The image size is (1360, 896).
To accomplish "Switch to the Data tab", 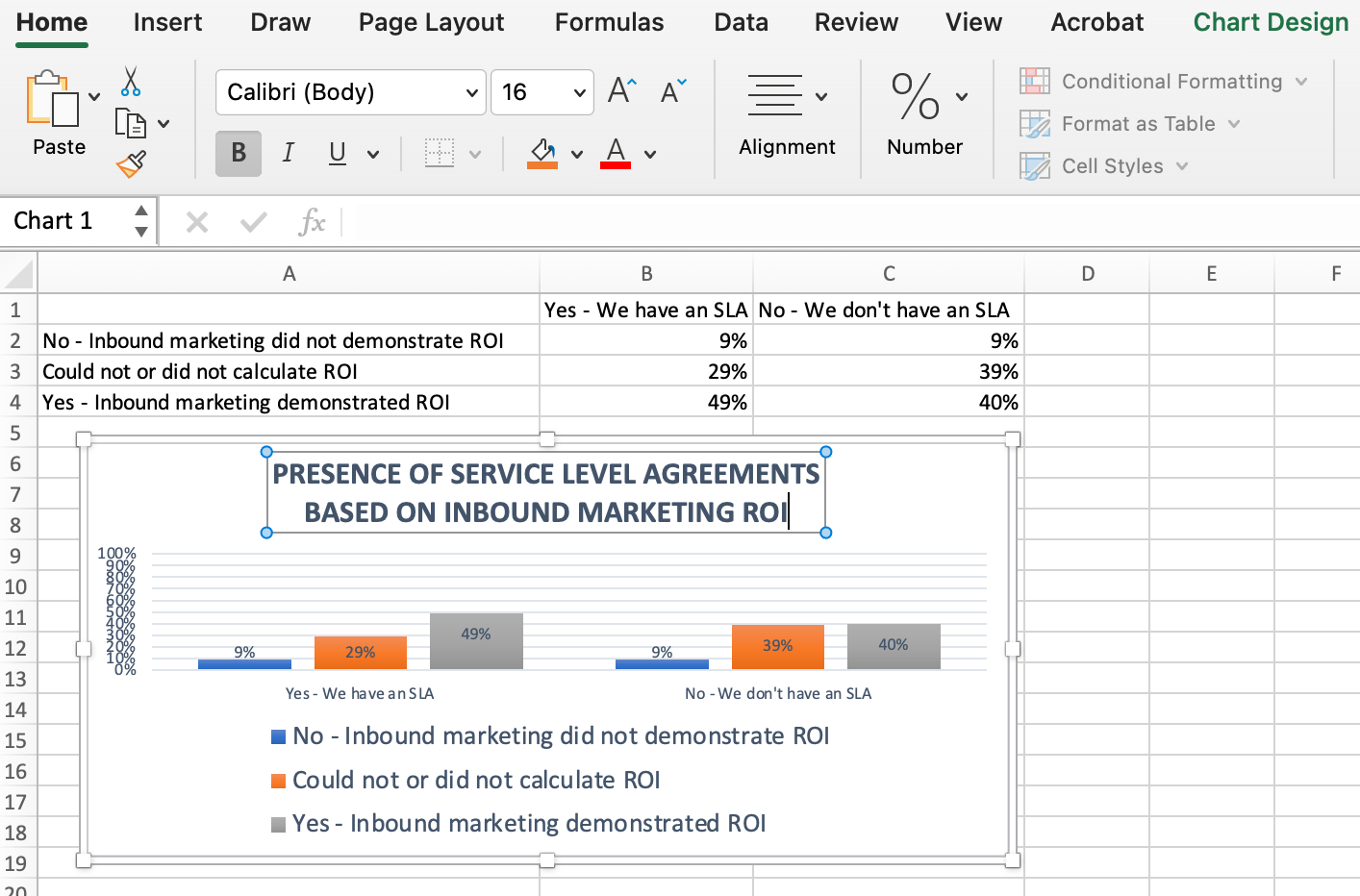I will click(x=742, y=22).
